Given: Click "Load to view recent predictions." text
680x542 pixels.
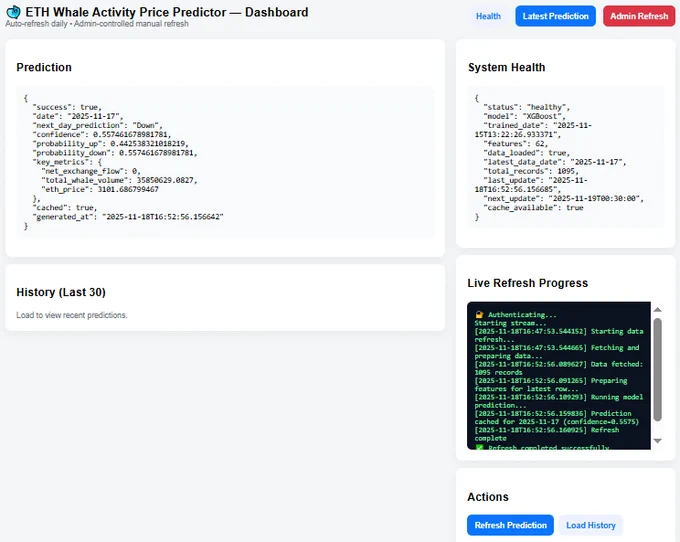Looking at the screenshot, I should pos(72,315).
